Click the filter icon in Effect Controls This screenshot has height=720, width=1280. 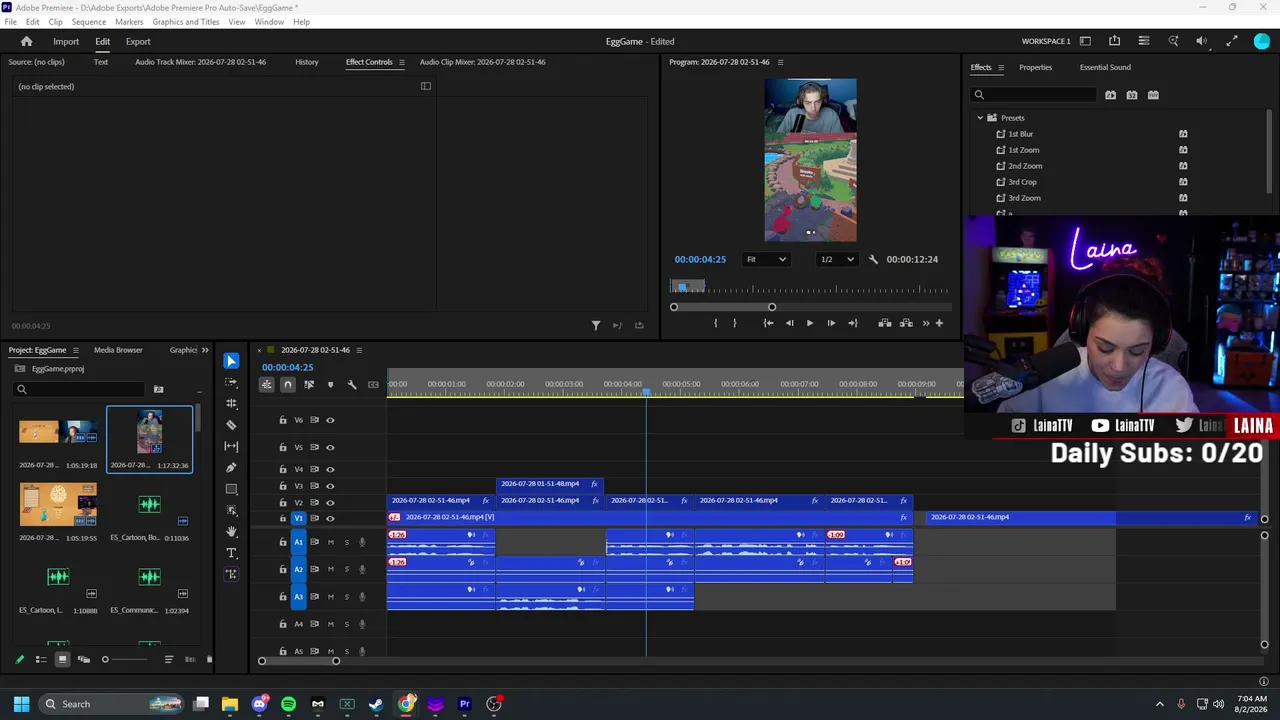point(596,325)
